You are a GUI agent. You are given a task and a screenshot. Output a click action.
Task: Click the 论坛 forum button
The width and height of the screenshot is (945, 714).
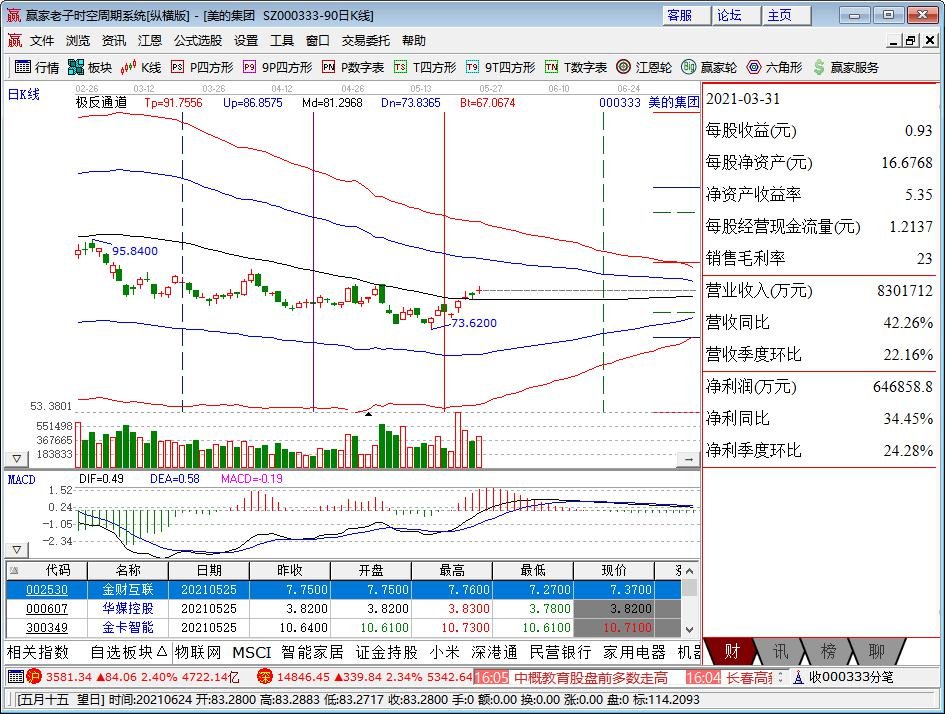736,15
